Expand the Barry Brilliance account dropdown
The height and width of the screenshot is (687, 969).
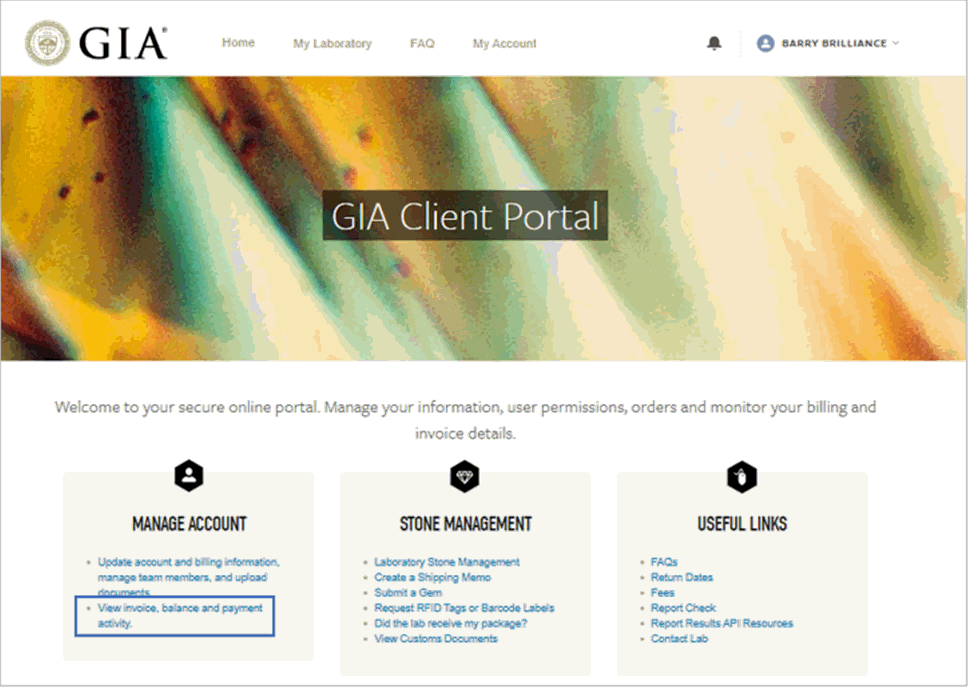coord(895,43)
